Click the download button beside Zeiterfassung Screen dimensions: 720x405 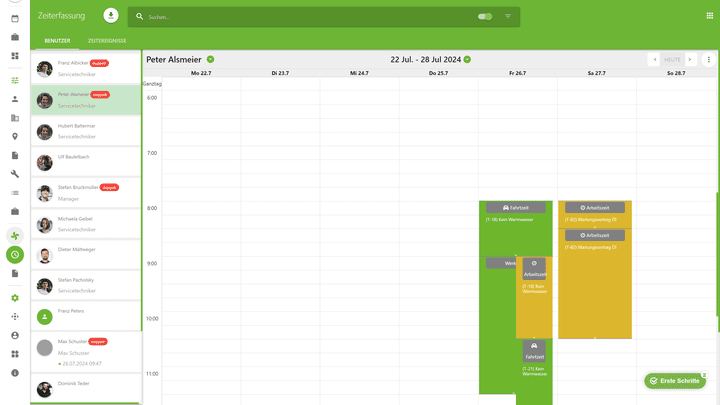[110, 16]
